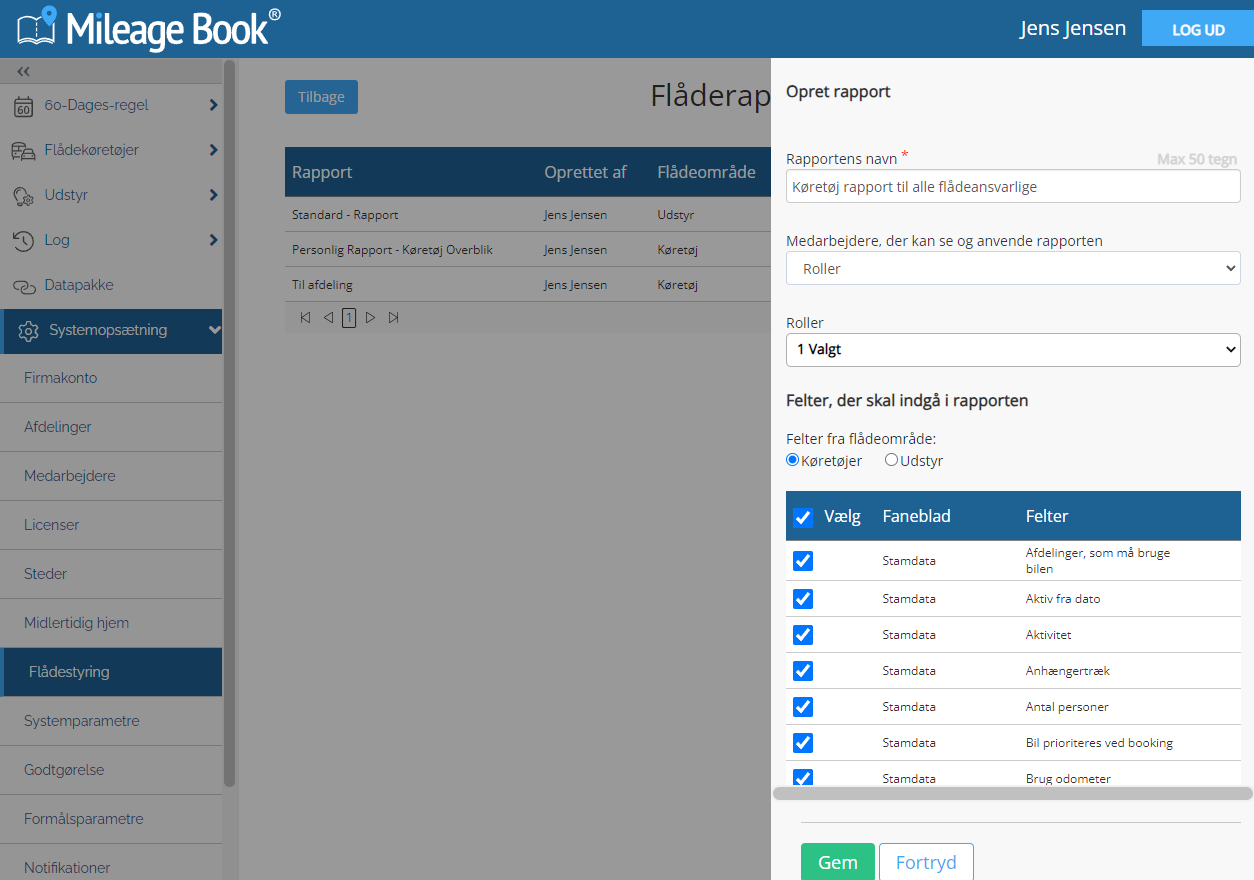The image size is (1254, 880).
Task: Click the sidebar vertical scrollbar
Action: tap(230, 424)
